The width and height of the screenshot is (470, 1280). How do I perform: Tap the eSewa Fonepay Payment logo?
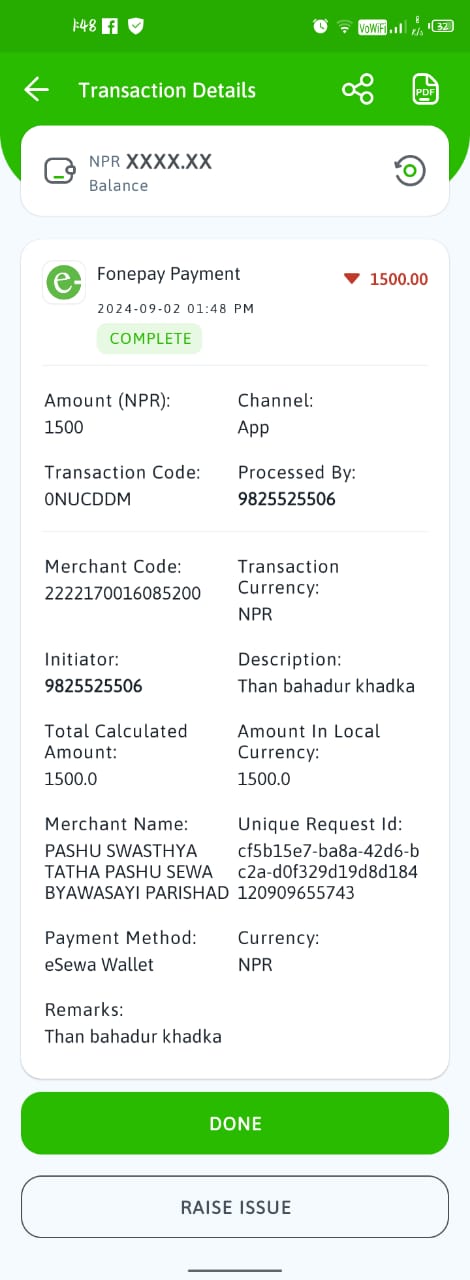tap(64, 282)
